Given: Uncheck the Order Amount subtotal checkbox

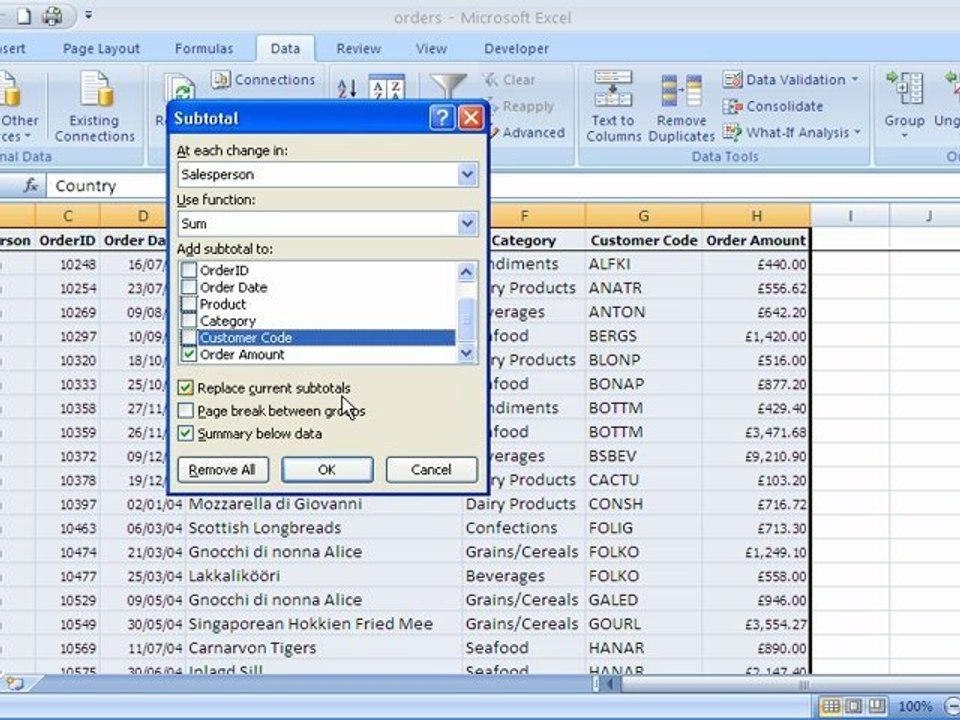Looking at the screenshot, I should (189, 354).
